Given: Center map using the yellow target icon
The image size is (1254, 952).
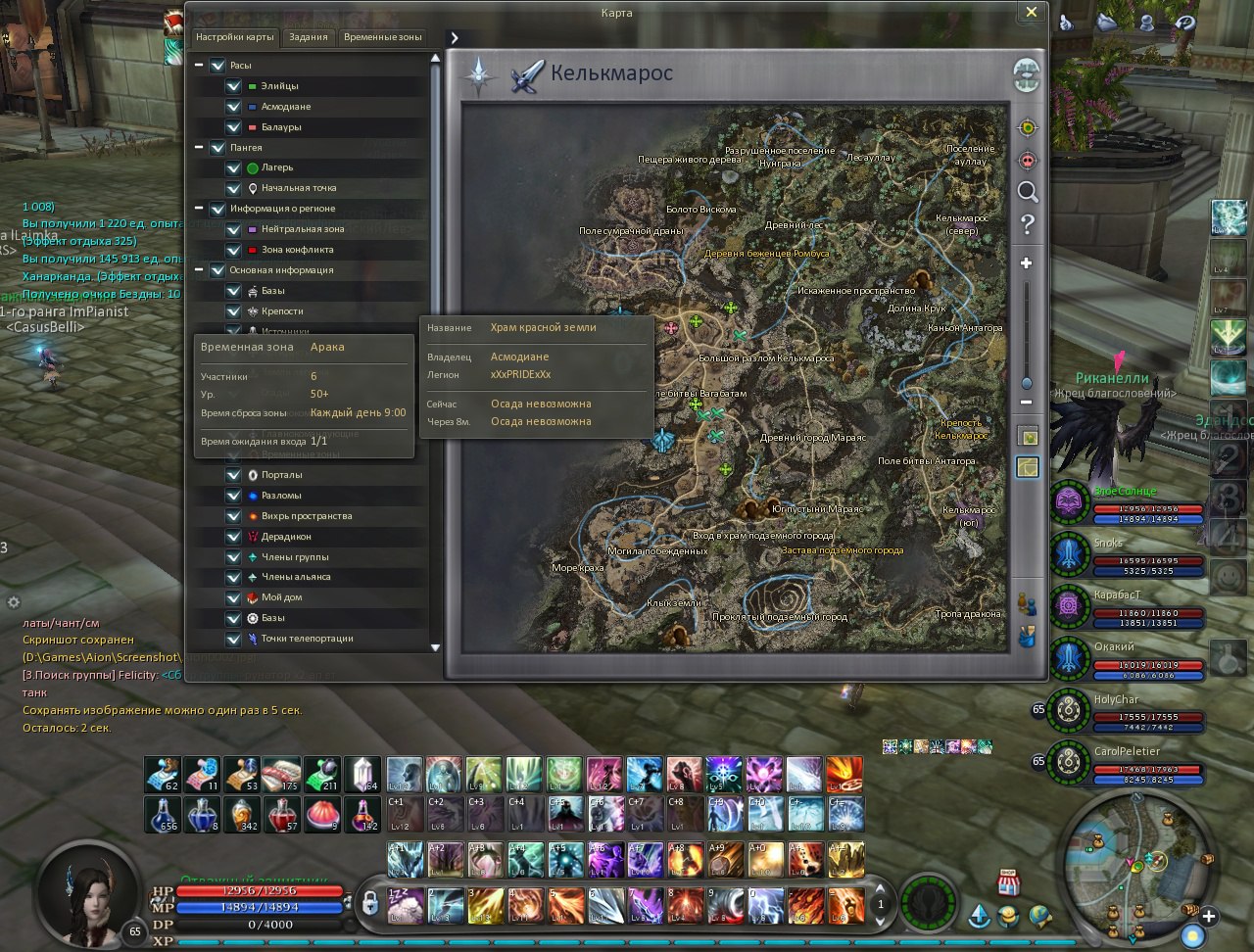Looking at the screenshot, I should point(1027,128).
